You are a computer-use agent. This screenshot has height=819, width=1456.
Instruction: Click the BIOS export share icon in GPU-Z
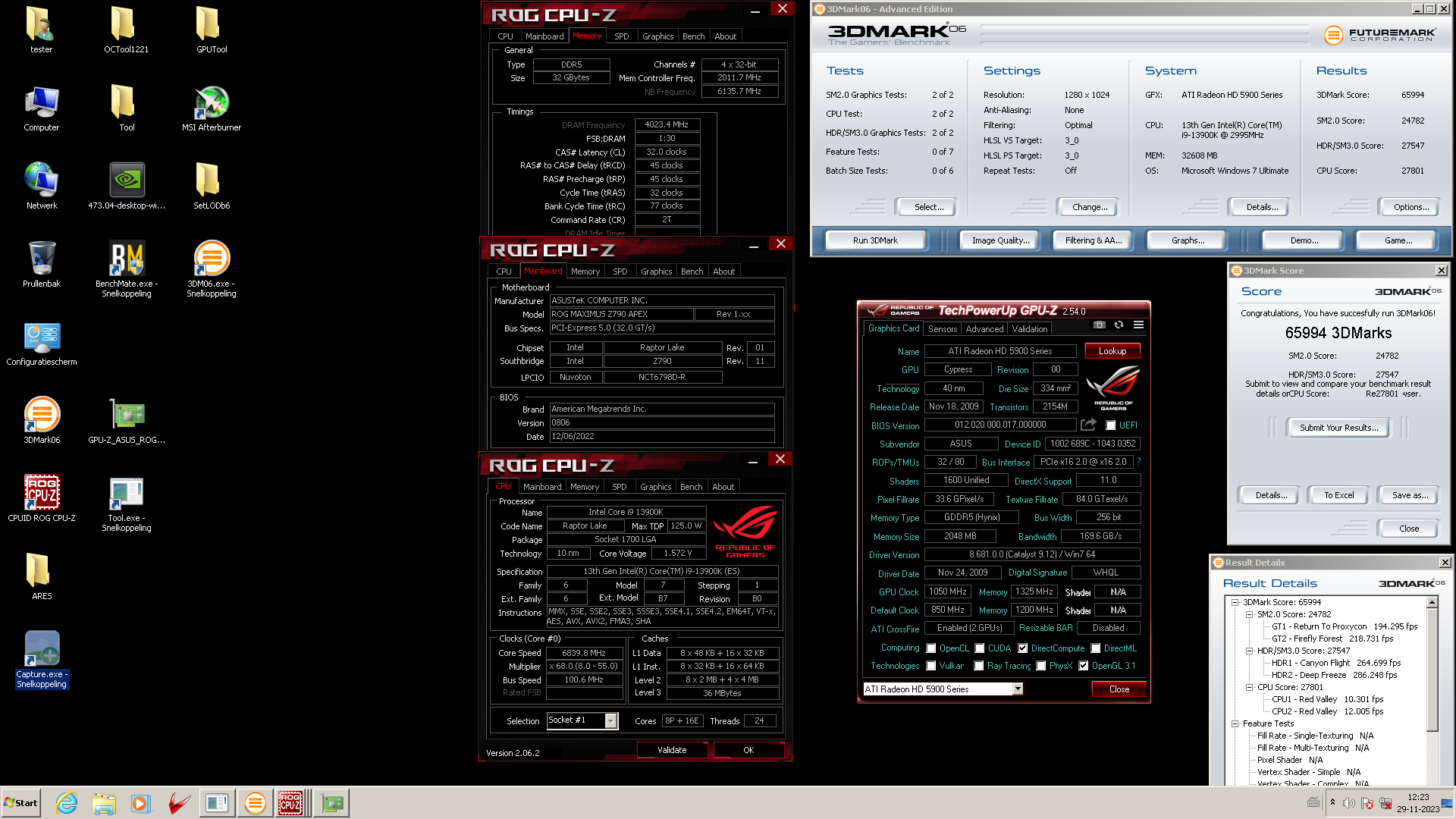[x=1089, y=425]
